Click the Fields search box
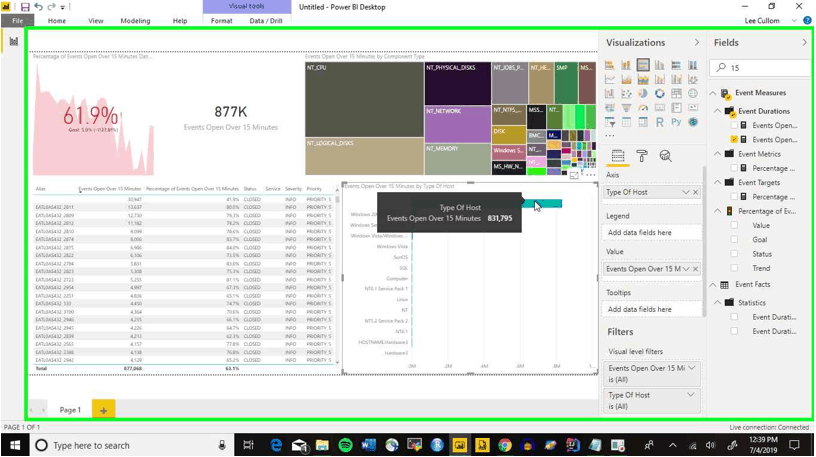 tap(760, 68)
